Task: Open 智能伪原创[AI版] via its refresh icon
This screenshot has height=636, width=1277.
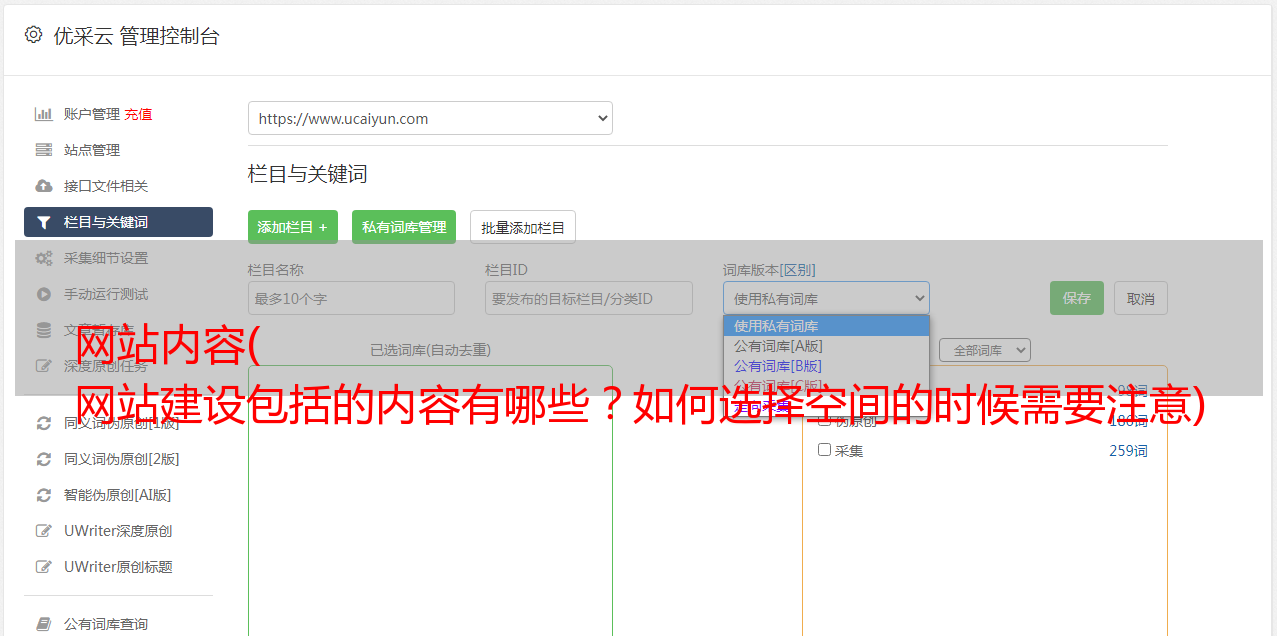Action: 43,495
